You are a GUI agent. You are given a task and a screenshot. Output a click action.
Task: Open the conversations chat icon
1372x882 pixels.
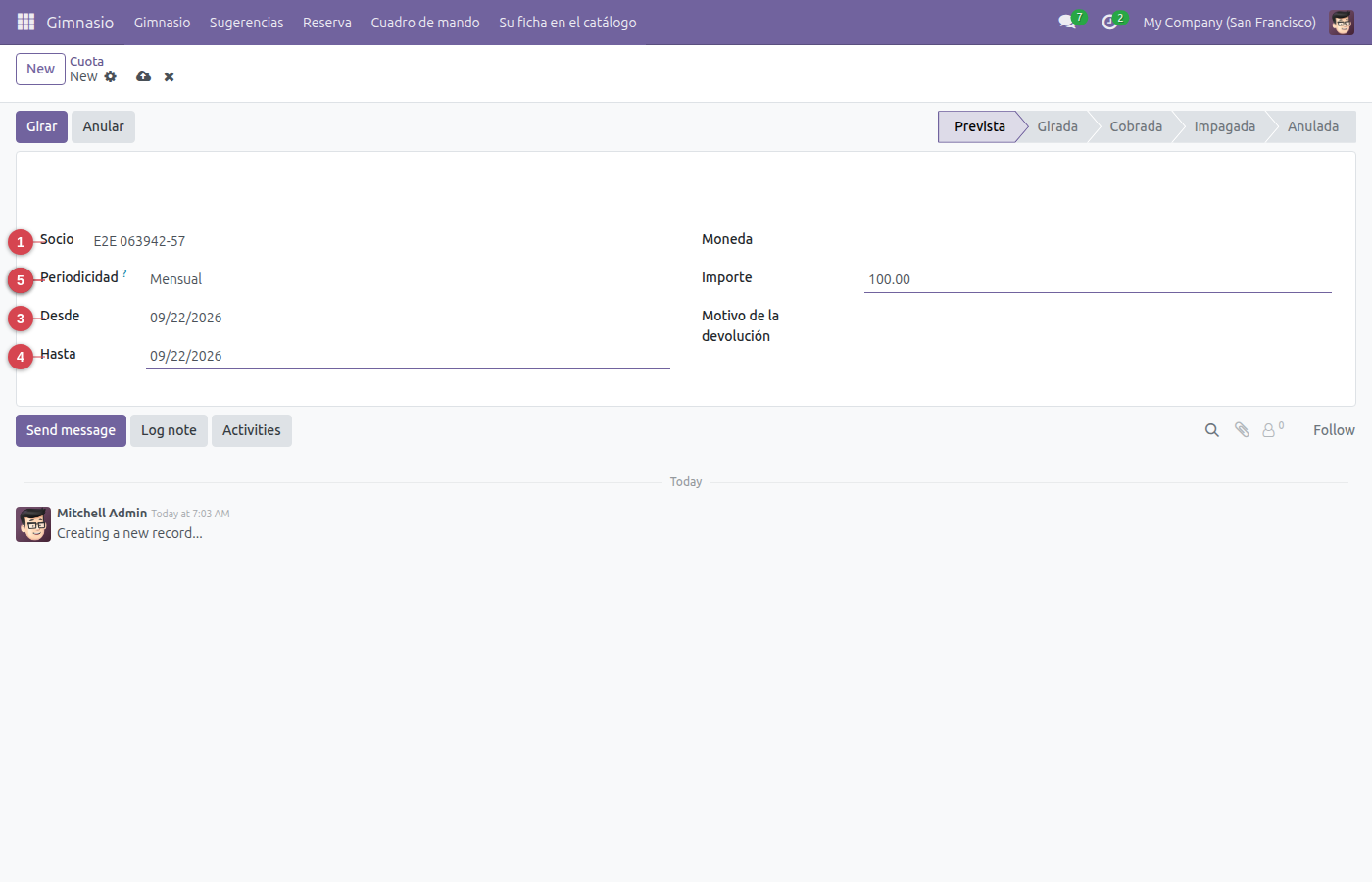click(1067, 22)
